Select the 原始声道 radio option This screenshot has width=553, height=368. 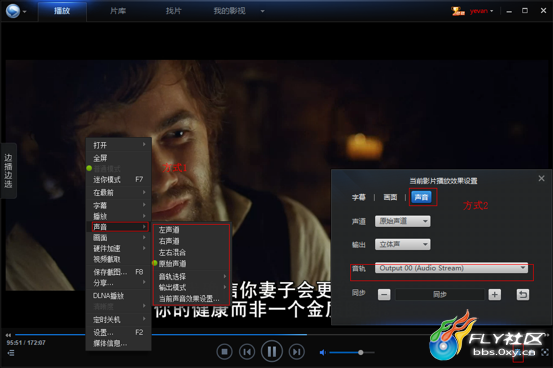[191, 263]
